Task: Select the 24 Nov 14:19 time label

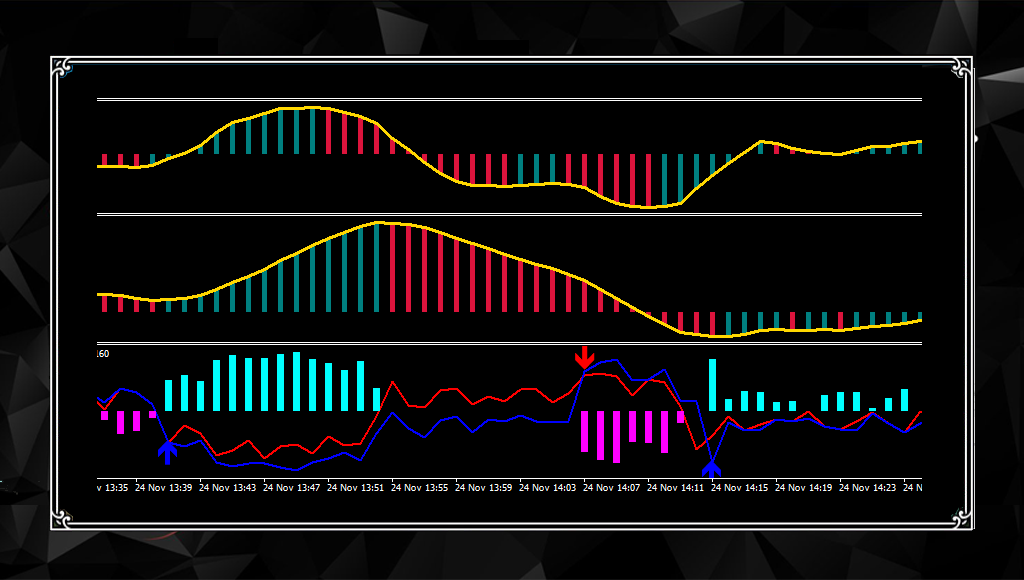Action: tap(803, 488)
